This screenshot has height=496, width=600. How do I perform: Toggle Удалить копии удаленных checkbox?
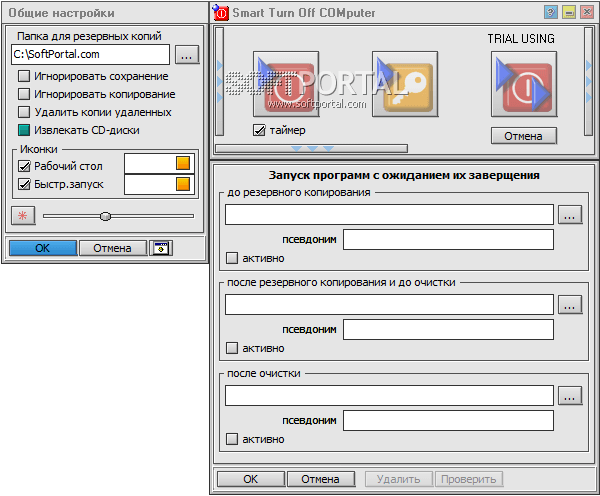(24, 112)
